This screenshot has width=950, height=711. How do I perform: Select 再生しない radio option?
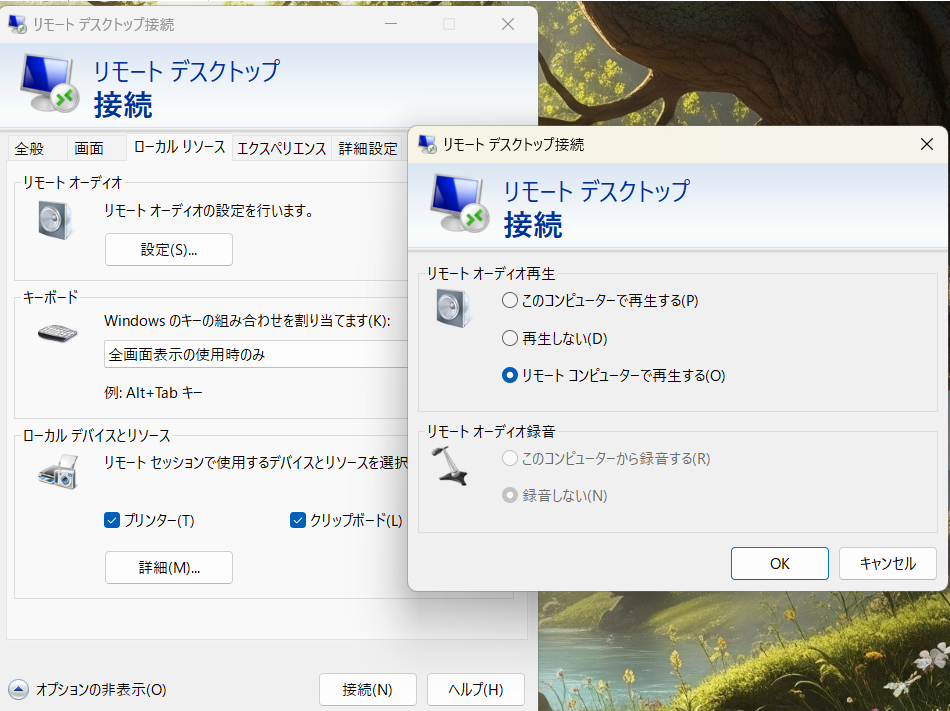(511, 338)
